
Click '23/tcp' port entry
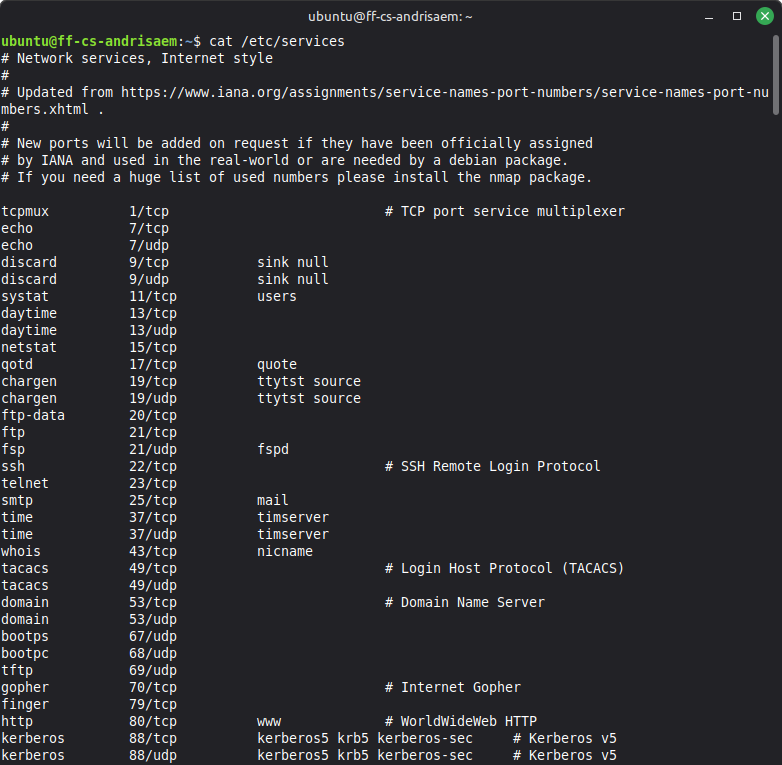click(153, 483)
